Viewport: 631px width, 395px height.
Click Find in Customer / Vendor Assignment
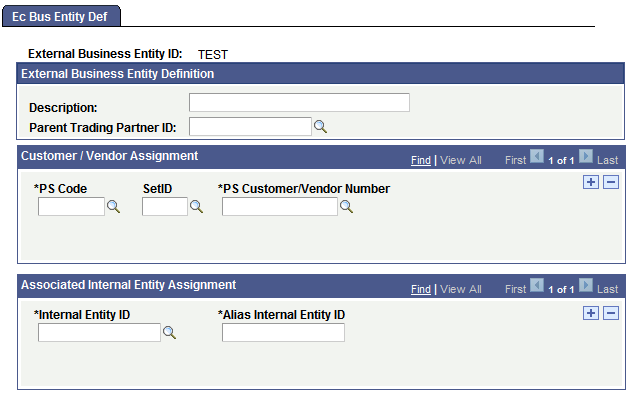[x=421, y=160]
